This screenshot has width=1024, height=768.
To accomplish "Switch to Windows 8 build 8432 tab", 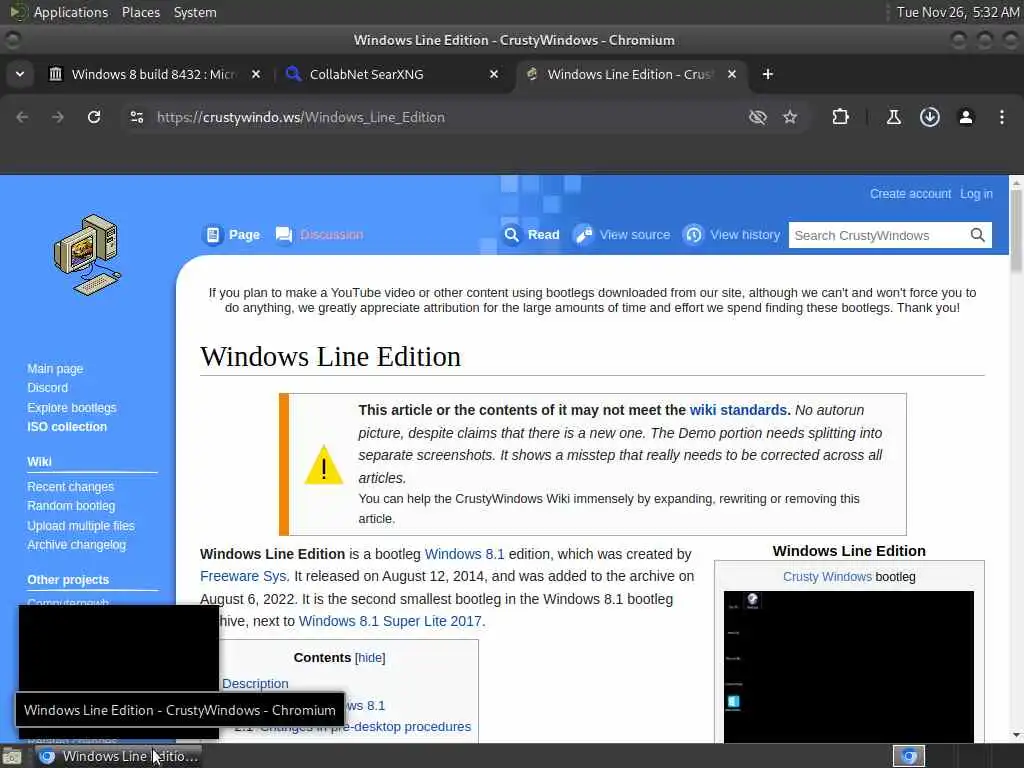I will [153, 74].
